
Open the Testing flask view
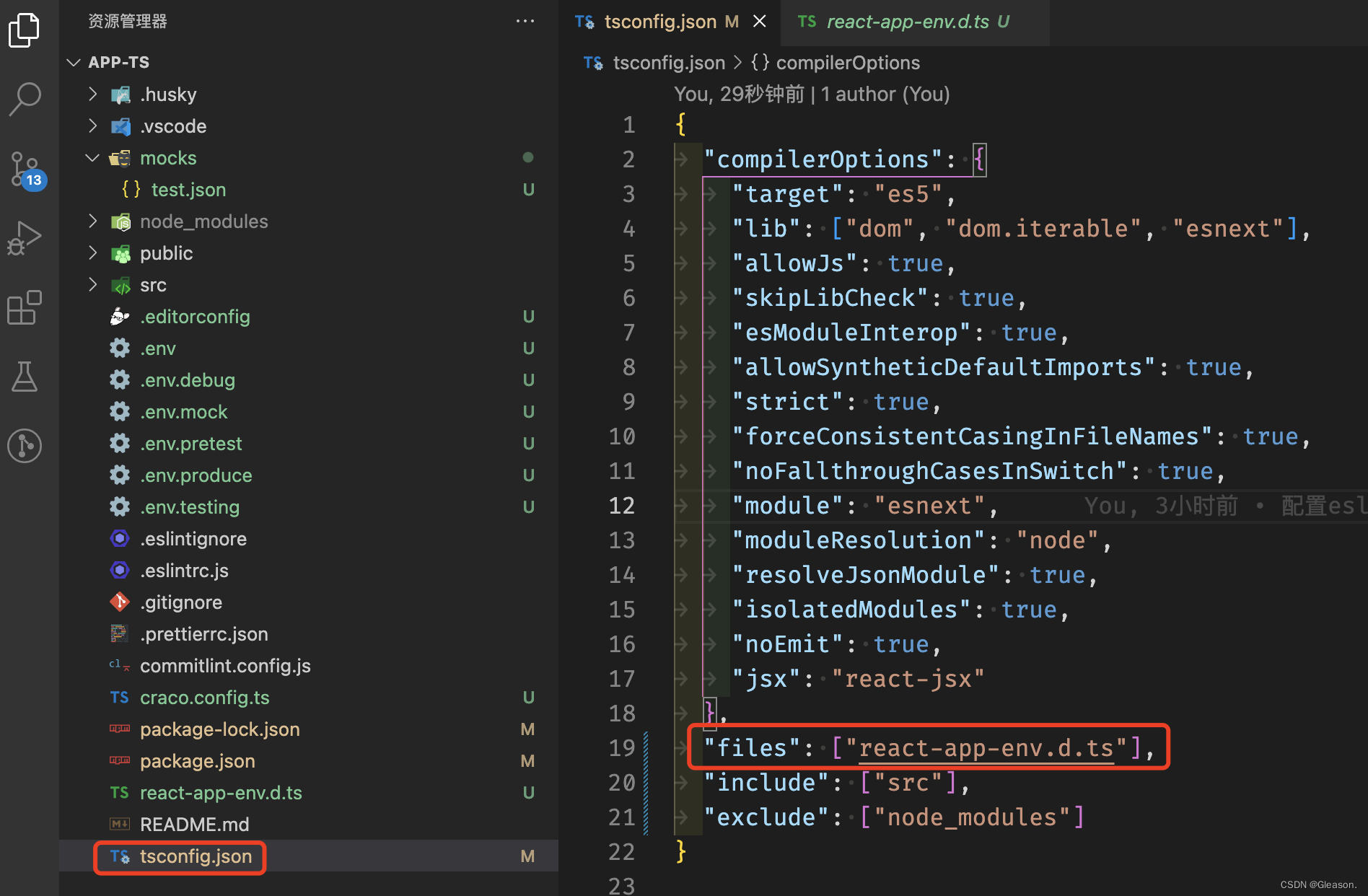coord(25,377)
